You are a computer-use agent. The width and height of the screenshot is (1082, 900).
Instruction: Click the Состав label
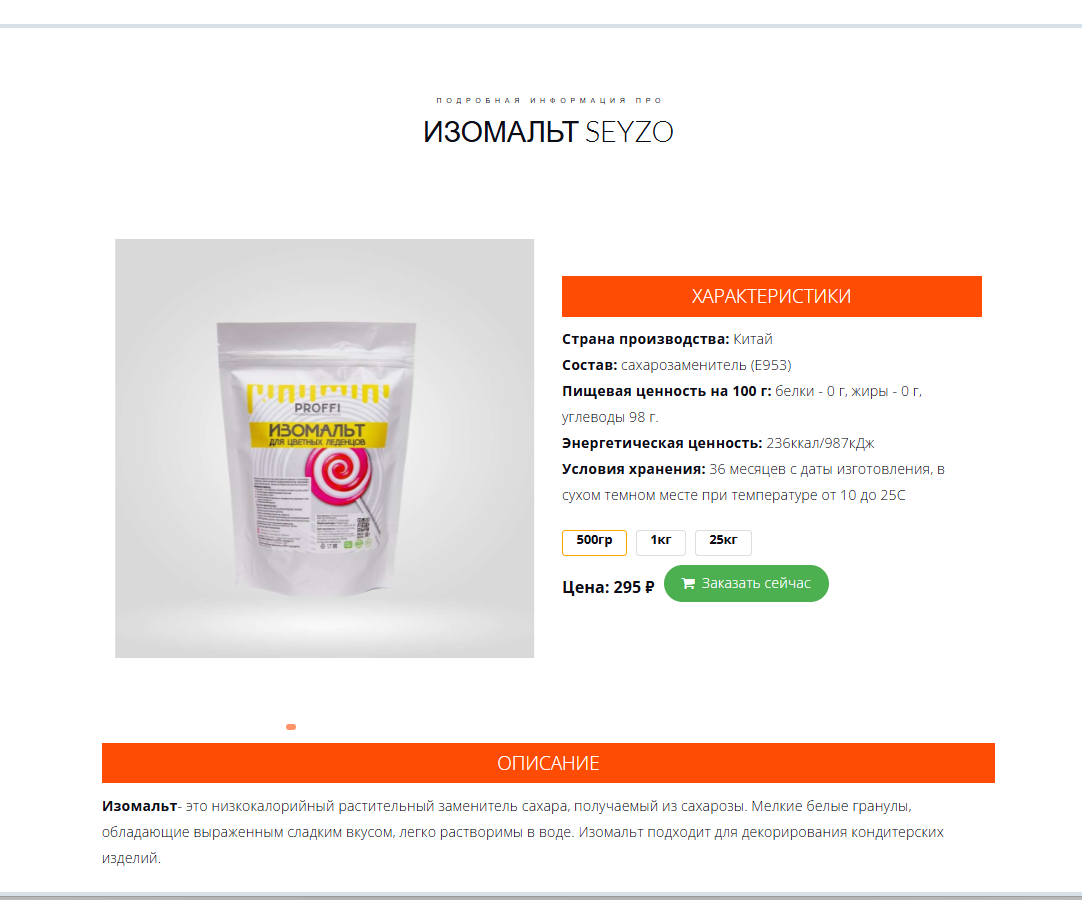pyautogui.click(x=589, y=365)
